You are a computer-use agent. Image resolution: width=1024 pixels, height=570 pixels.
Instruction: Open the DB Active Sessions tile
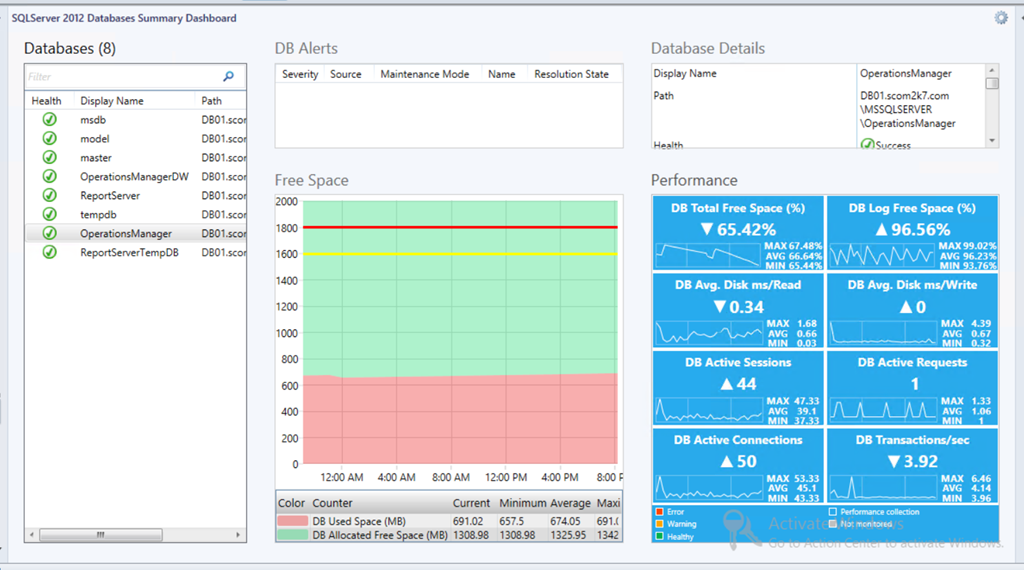738,388
